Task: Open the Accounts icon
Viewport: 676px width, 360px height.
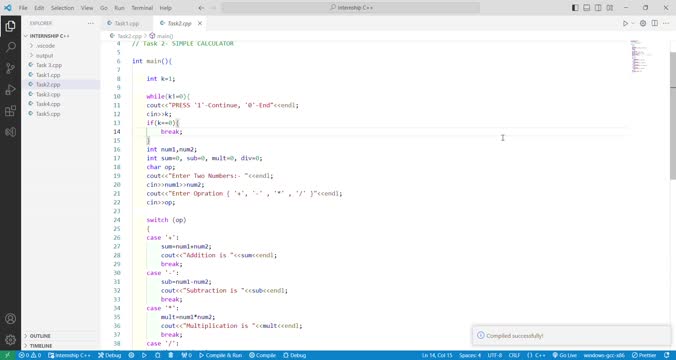Action: tap(10, 319)
